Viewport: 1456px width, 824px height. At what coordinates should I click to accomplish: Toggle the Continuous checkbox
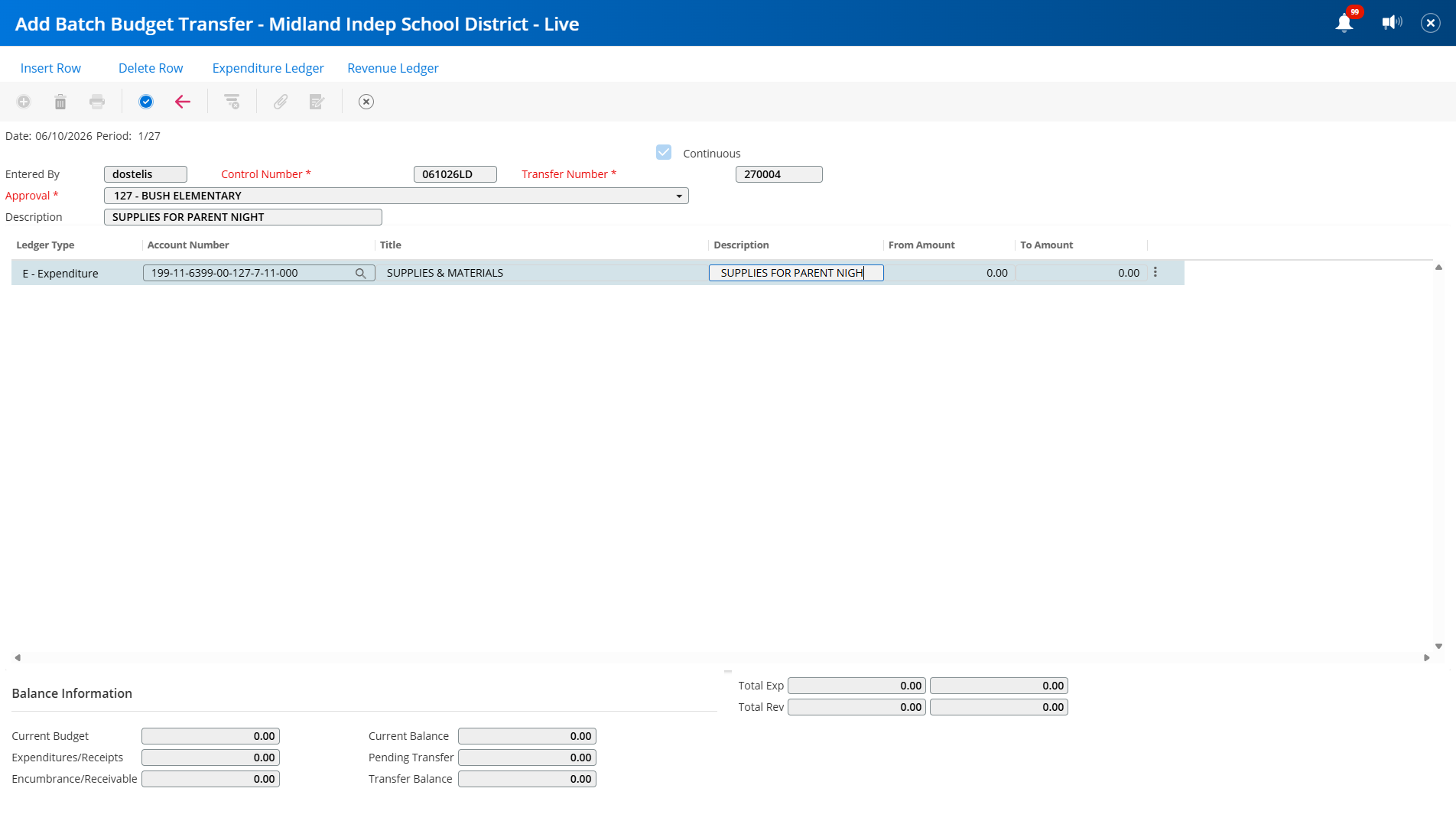[x=664, y=153]
